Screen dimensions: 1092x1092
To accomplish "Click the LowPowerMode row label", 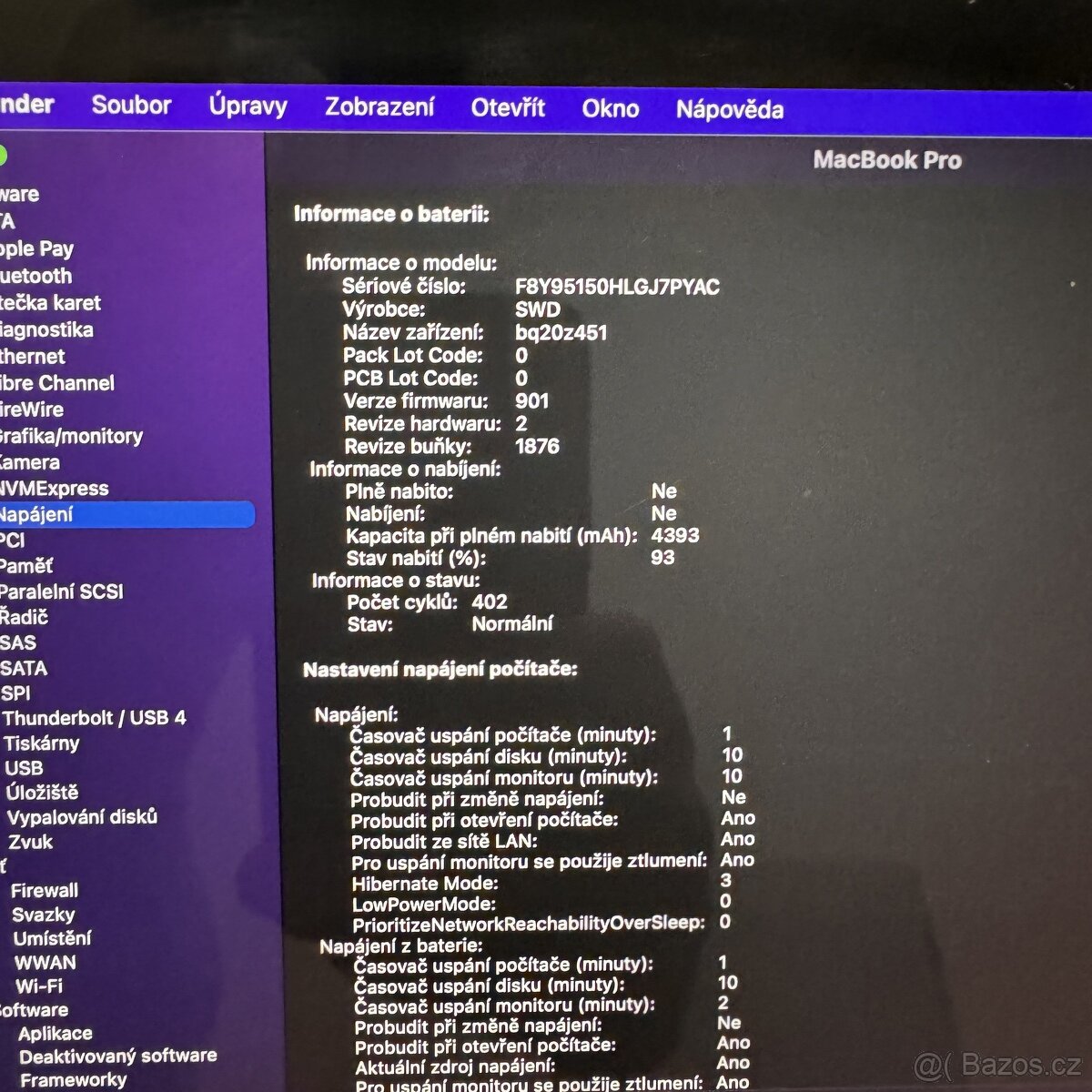I will 424,904.
